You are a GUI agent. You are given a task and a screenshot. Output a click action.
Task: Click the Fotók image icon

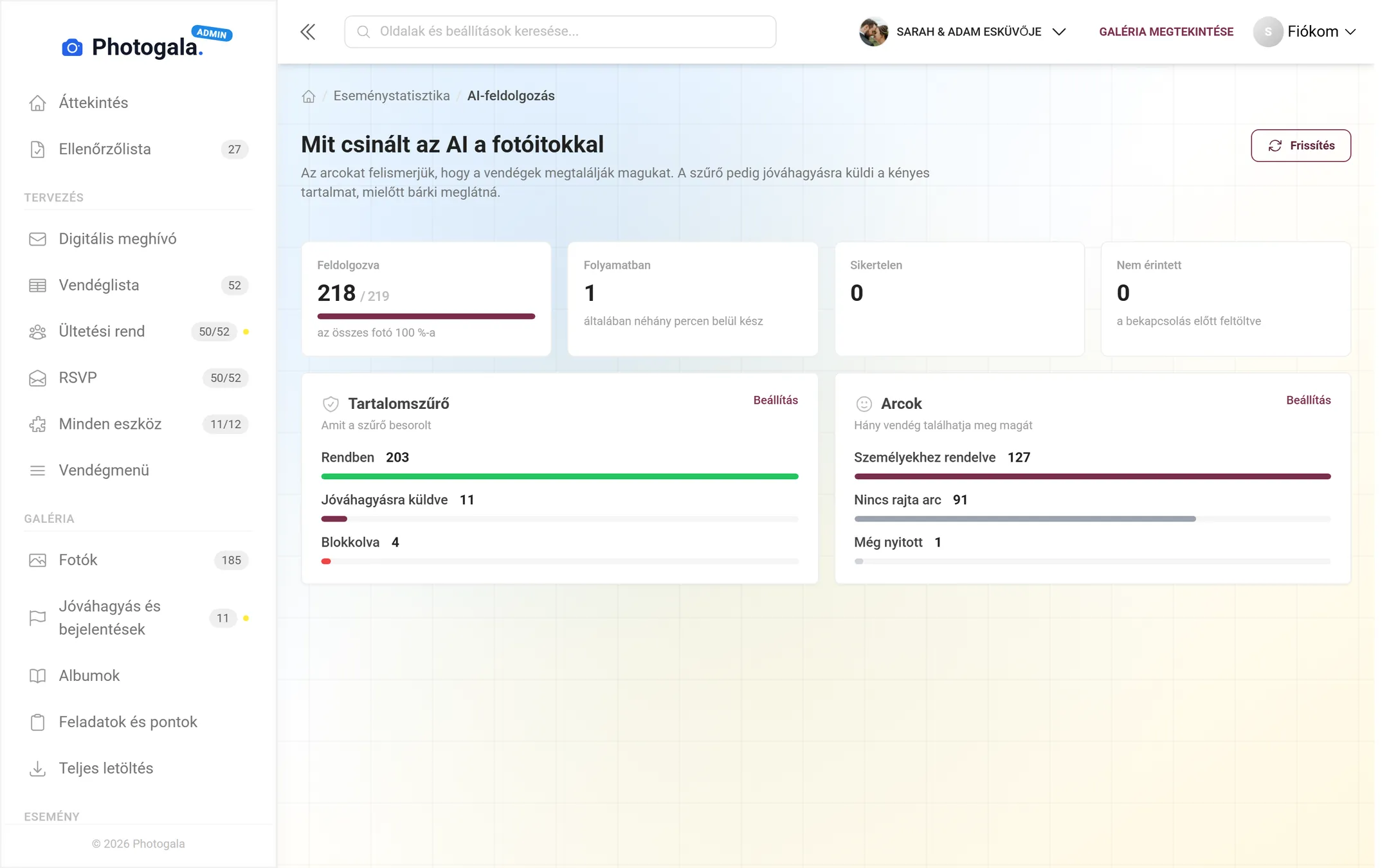pyautogui.click(x=37, y=560)
